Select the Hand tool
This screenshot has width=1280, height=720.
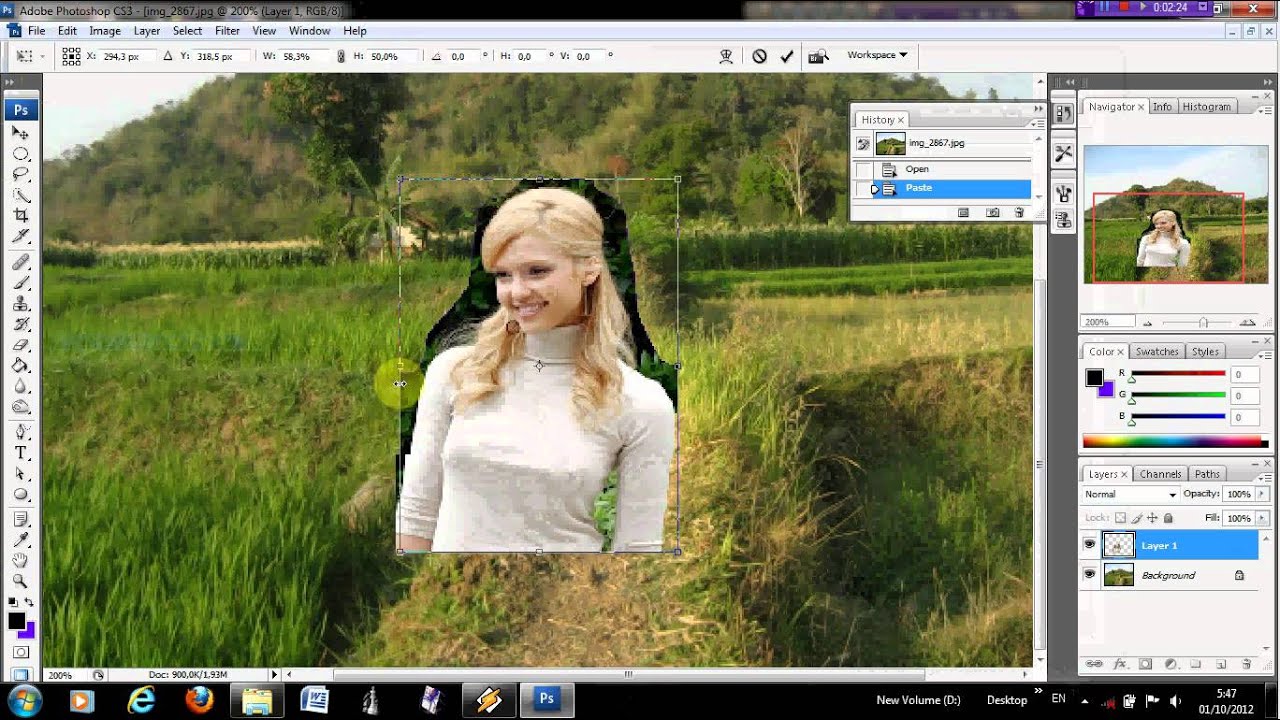(21, 560)
